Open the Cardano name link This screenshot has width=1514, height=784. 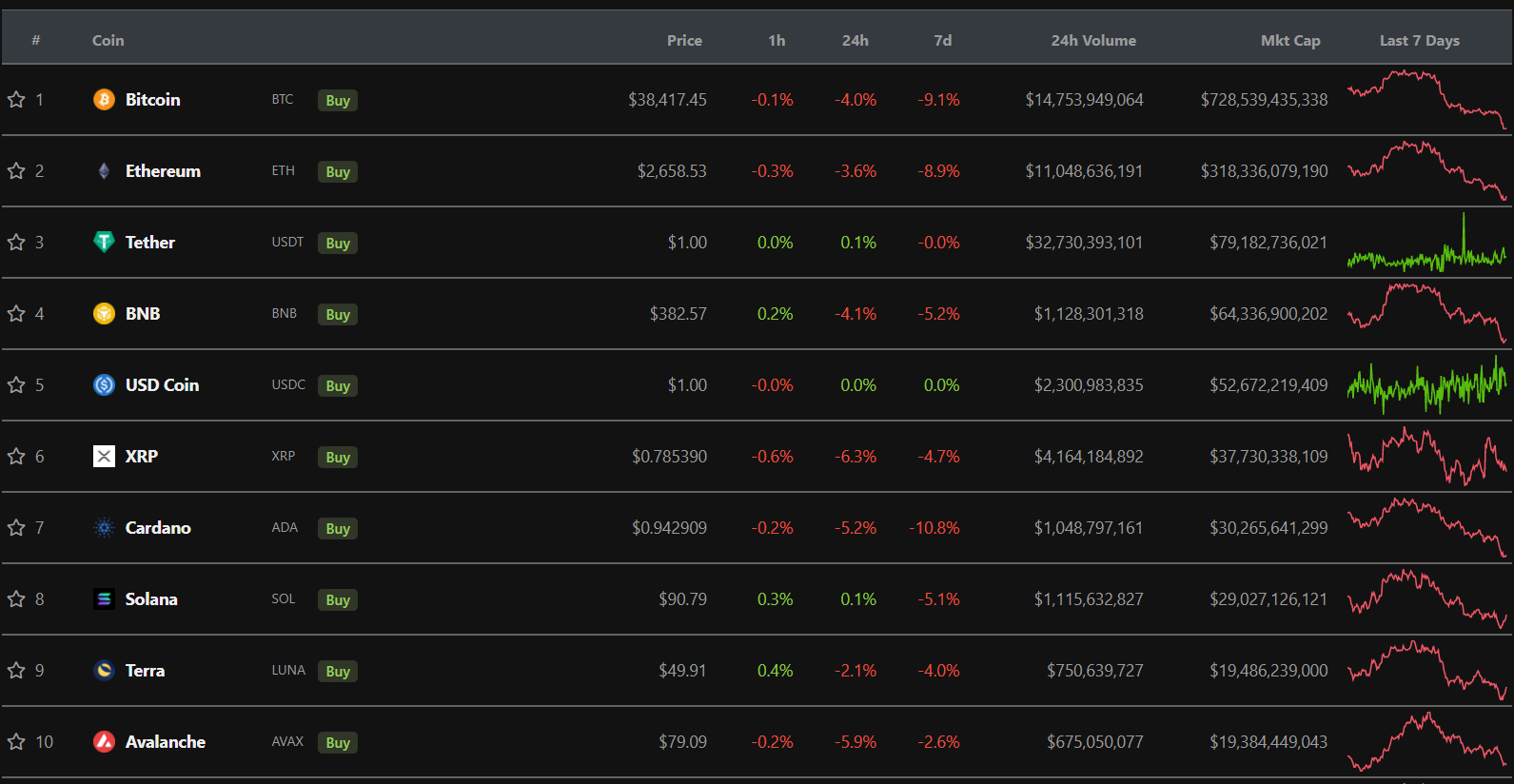[x=158, y=528]
